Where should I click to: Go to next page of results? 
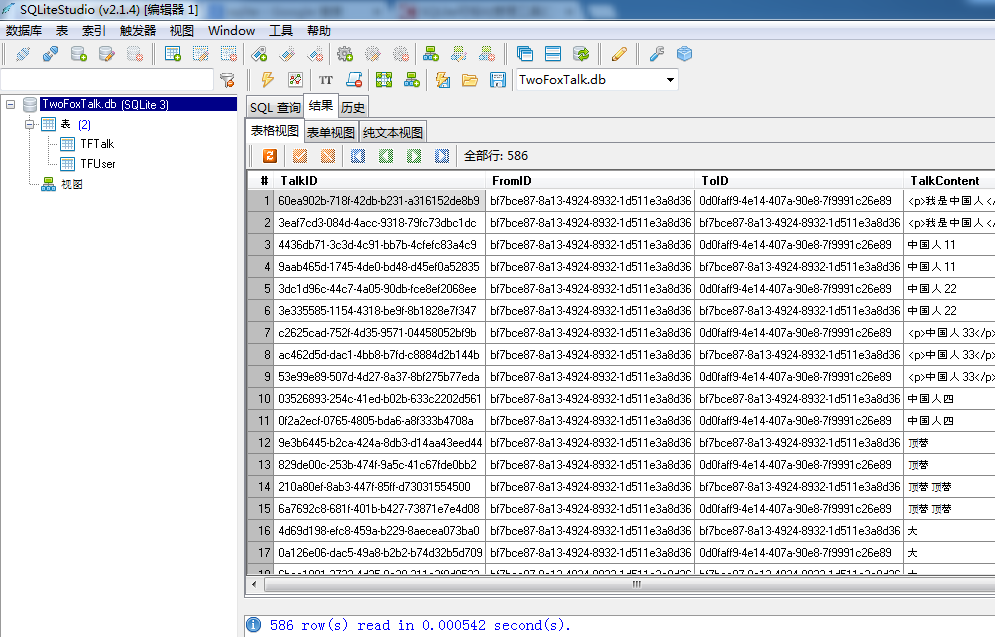click(x=414, y=156)
